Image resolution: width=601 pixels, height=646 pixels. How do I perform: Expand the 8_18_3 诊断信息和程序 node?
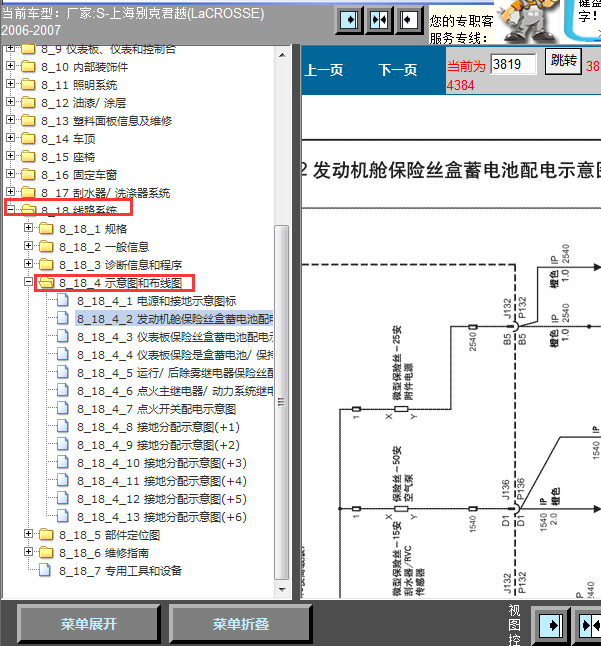(28, 263)
